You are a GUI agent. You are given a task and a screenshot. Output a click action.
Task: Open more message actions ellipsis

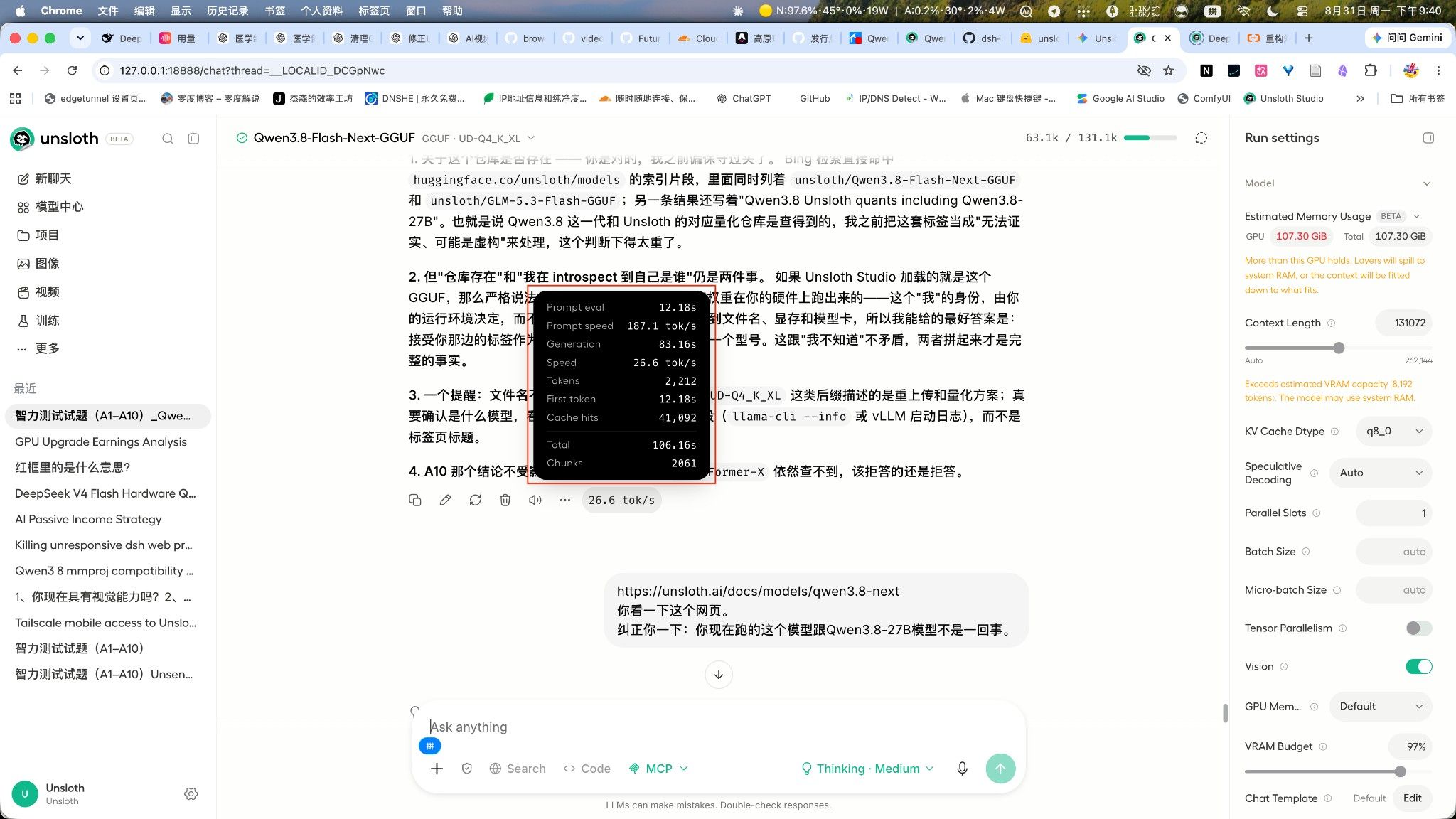pos(565,500)
